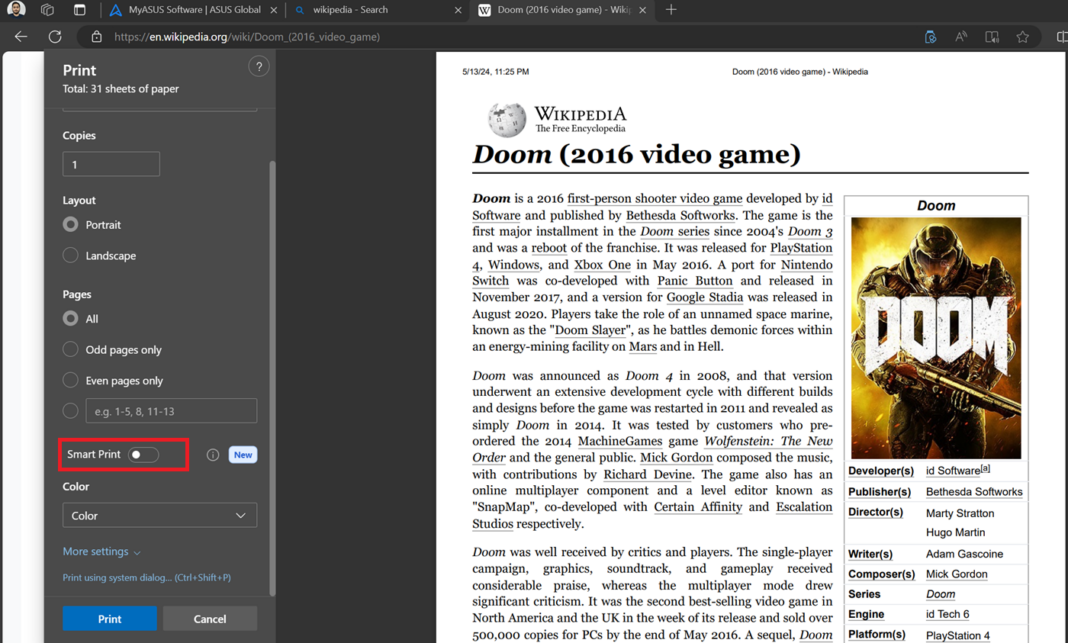
Task: Set Copies in the input field
Action: pyautogui.click(x=110, y=163)
